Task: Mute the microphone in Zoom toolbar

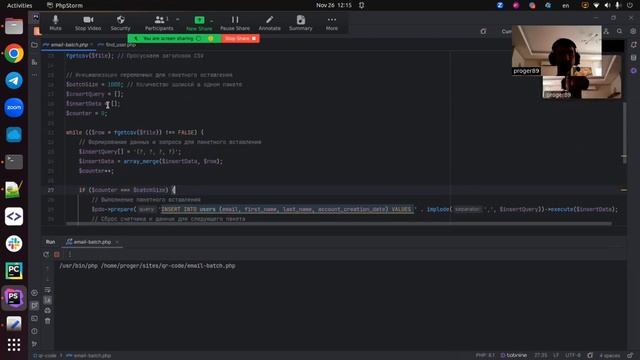Action: coord(55,23)
